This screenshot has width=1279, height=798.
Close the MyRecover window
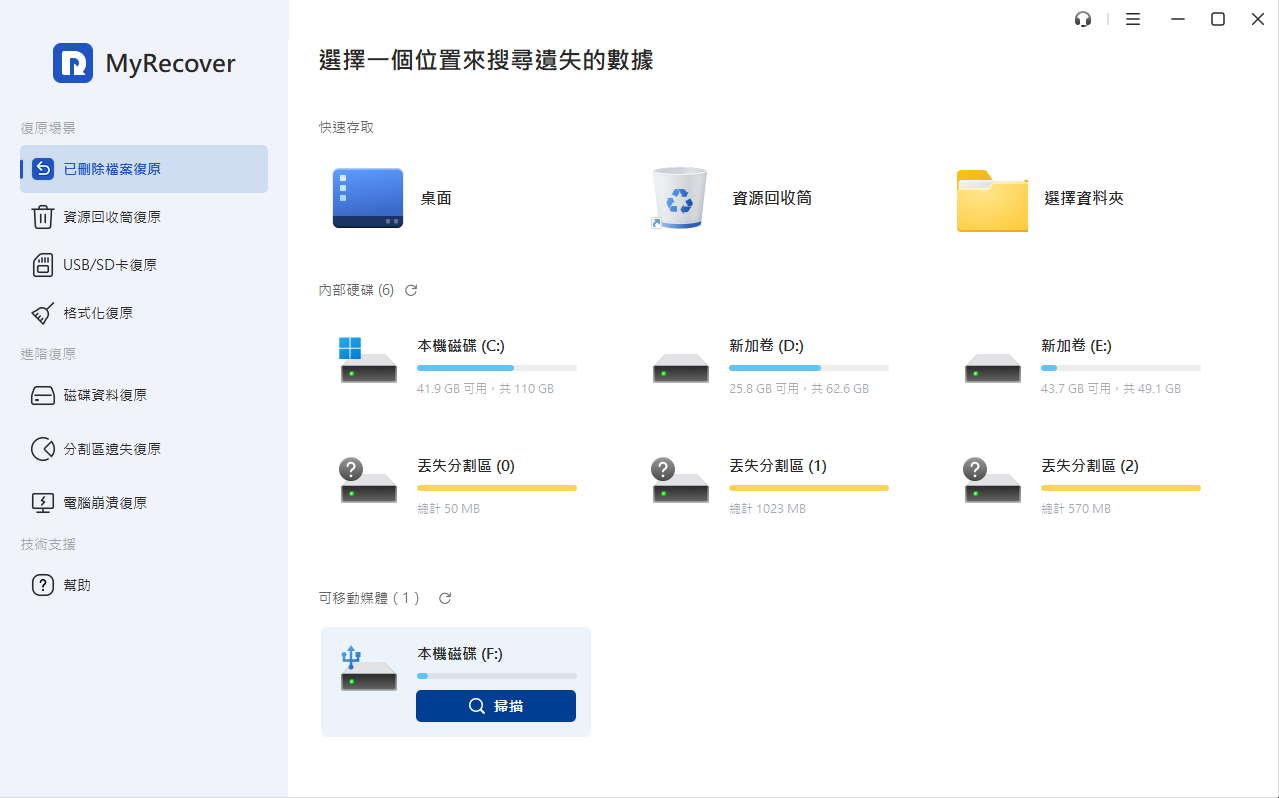(x=1258, y=19)
